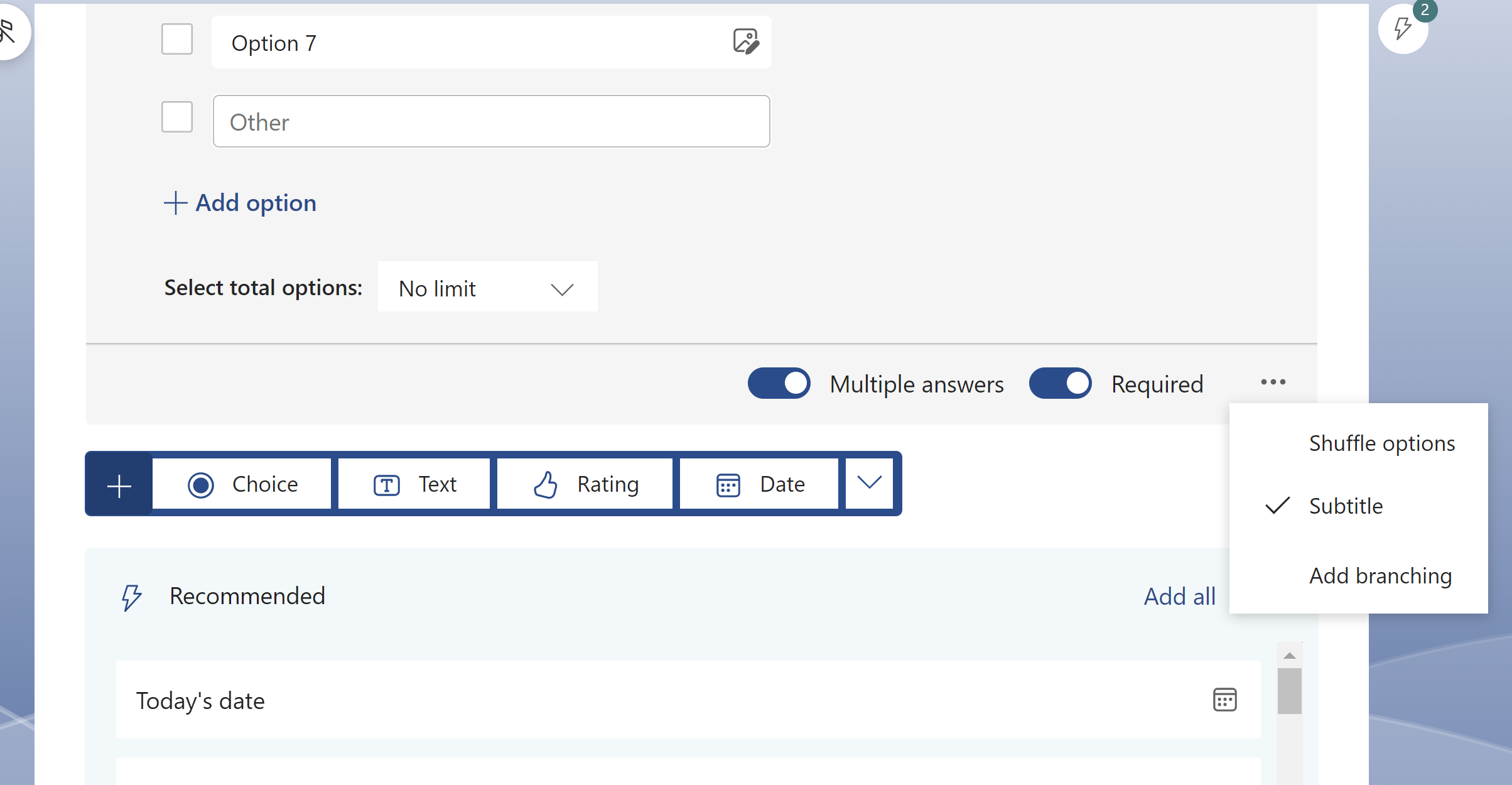Click the image insert icon for Option 7
Viewport: 1512px width, 785px height.
(745, 42)
